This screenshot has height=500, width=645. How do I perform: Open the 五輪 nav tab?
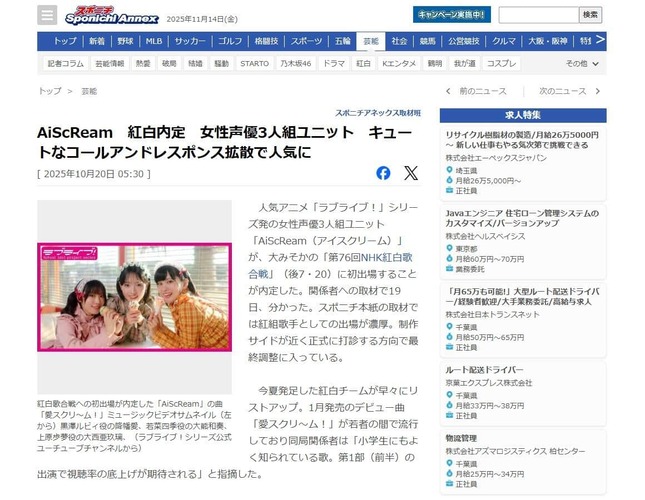click(342, 41)
